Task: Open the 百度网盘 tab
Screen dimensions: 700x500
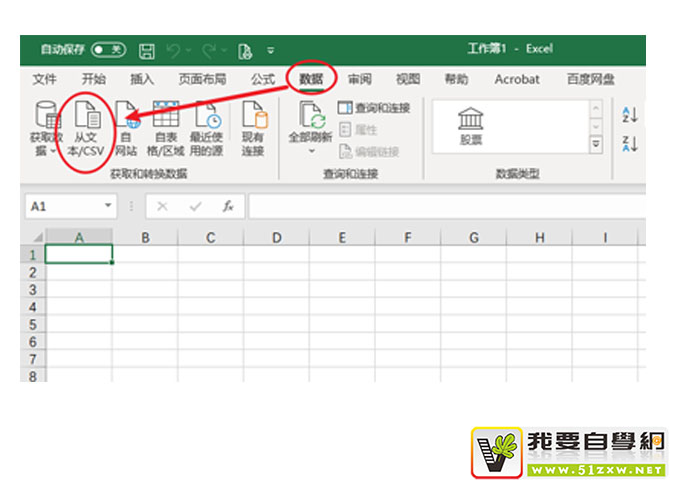Action: tap(591, 79)
